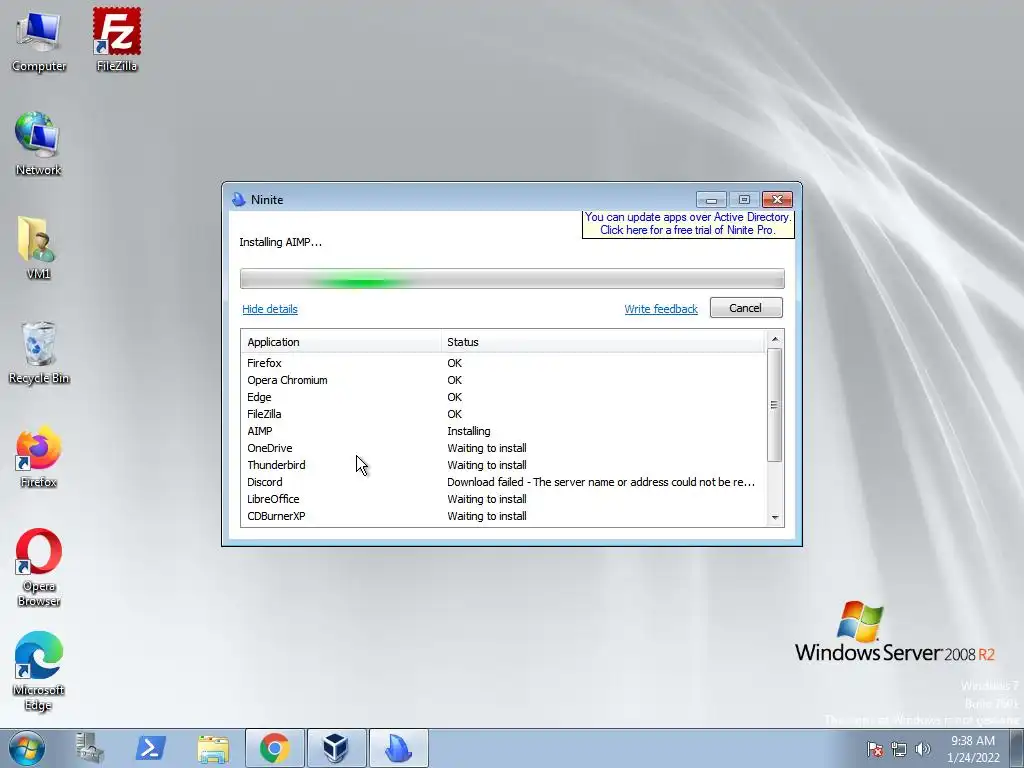The image size is (1024, 768).
Task: Open the Windows Start menu orb
Action: coord(27,748)
